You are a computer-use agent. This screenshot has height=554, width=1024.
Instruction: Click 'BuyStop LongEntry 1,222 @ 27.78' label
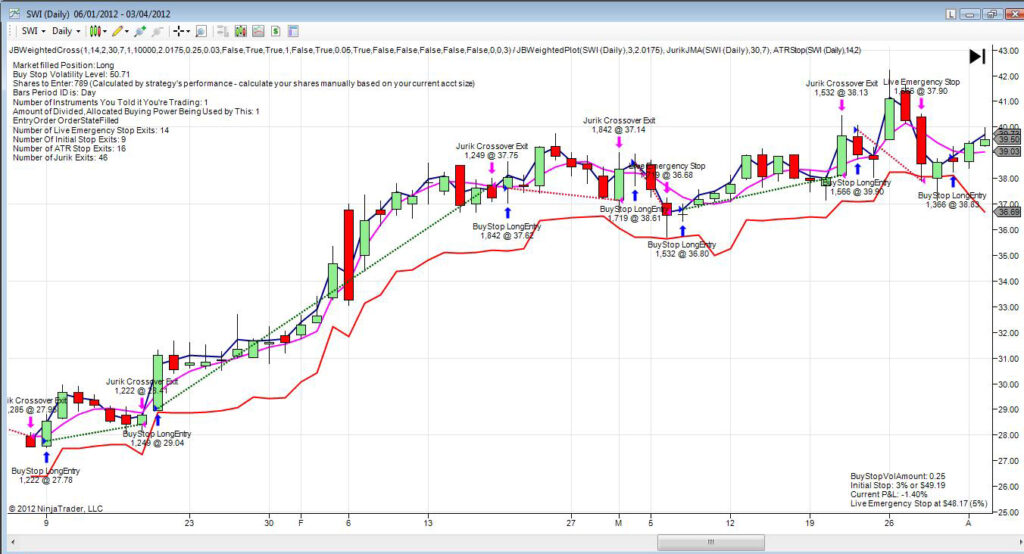pyautogui.click(x=46, y=475)
